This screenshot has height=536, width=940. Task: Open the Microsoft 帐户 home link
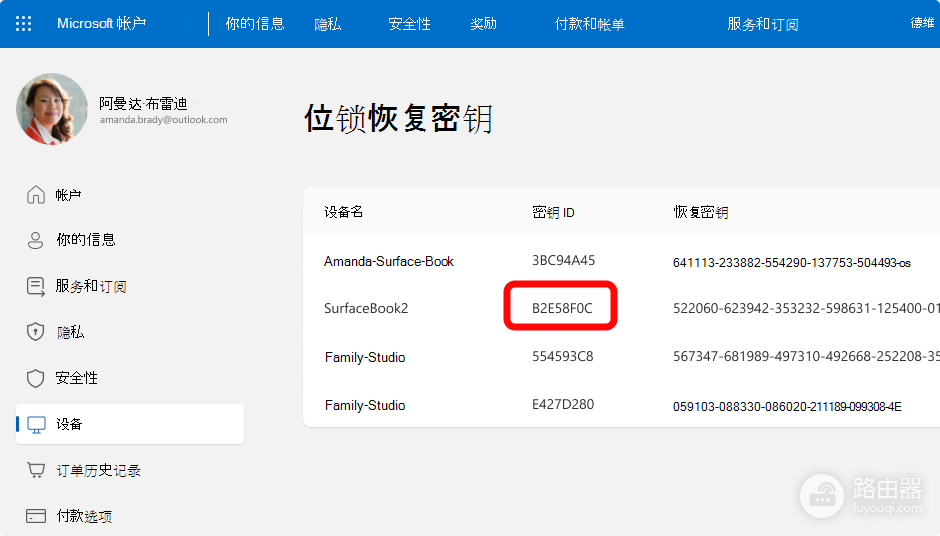pyautogui.click(x=101, y=23)
